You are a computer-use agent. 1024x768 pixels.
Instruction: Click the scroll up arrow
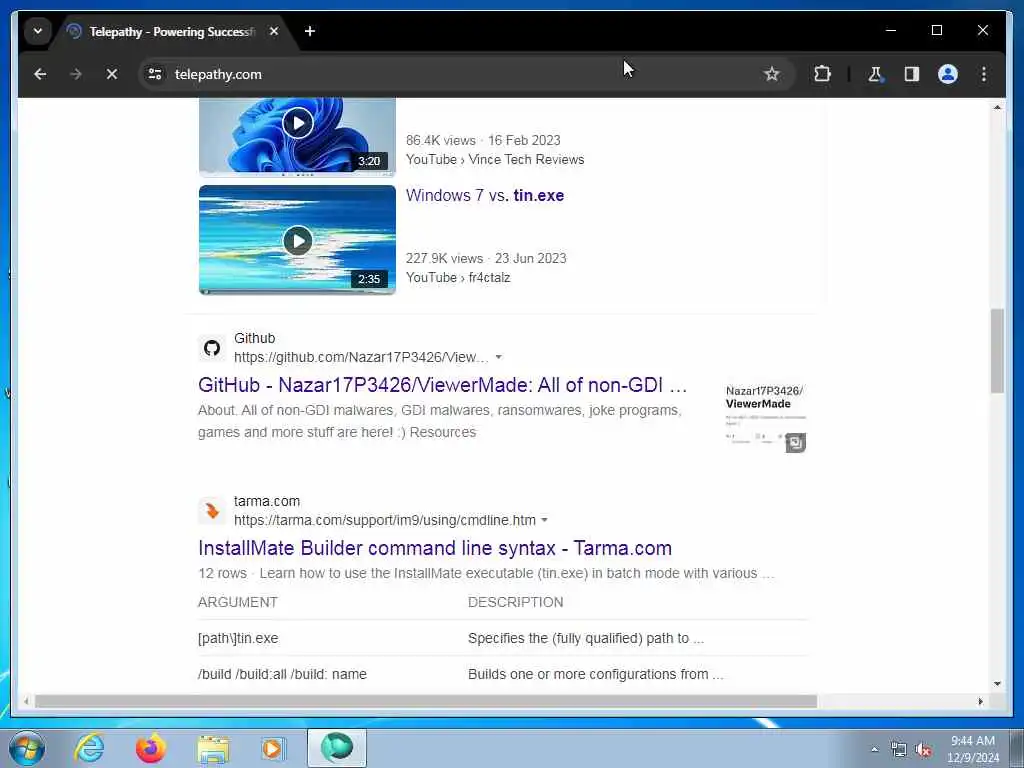pyautogui.click(x=997, y=107)
